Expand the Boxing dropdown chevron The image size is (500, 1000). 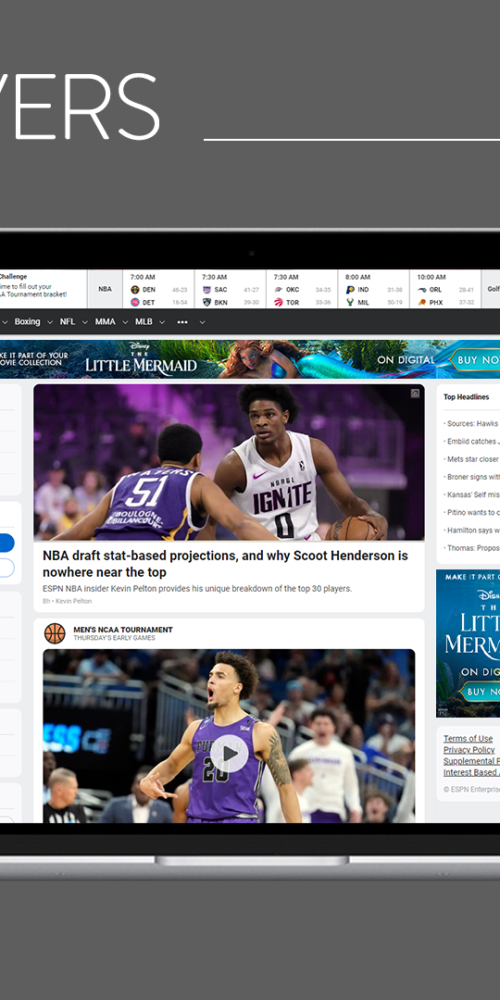(50, 323)
